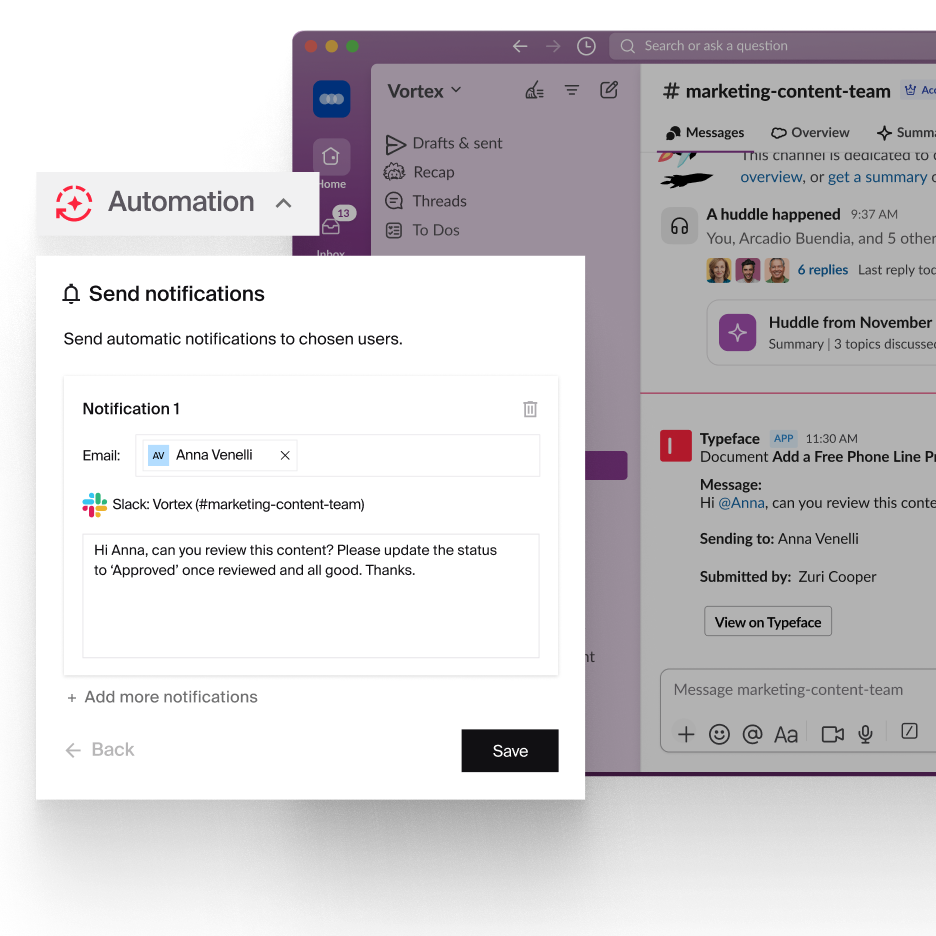Edit the notification message text box
The width and height of the screenshot is (936, 936).
[311, 596]
